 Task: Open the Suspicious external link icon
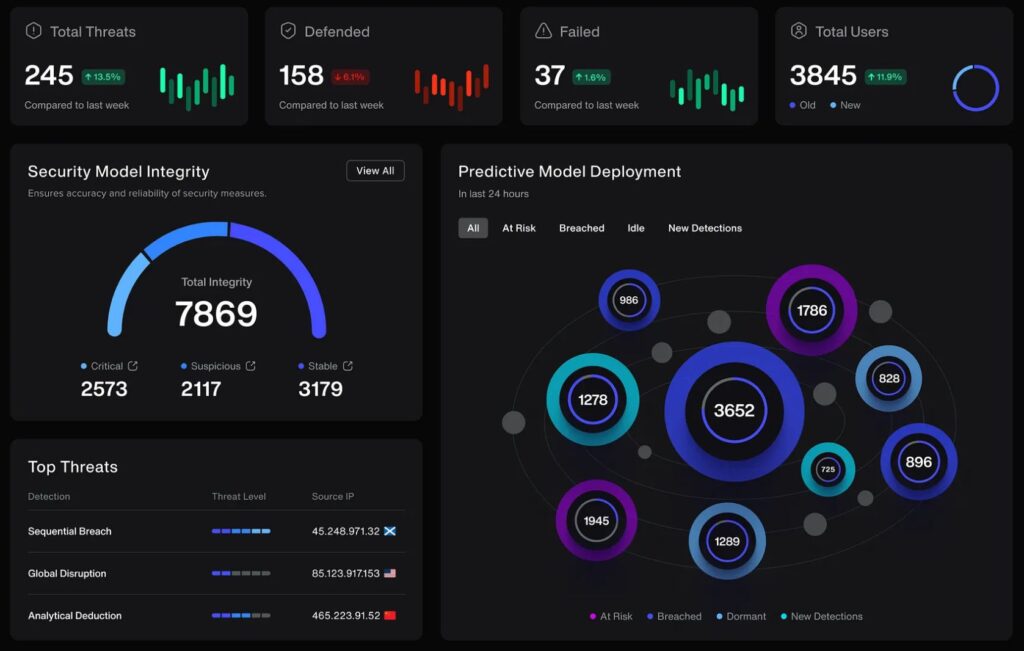(x=251, y=366)
